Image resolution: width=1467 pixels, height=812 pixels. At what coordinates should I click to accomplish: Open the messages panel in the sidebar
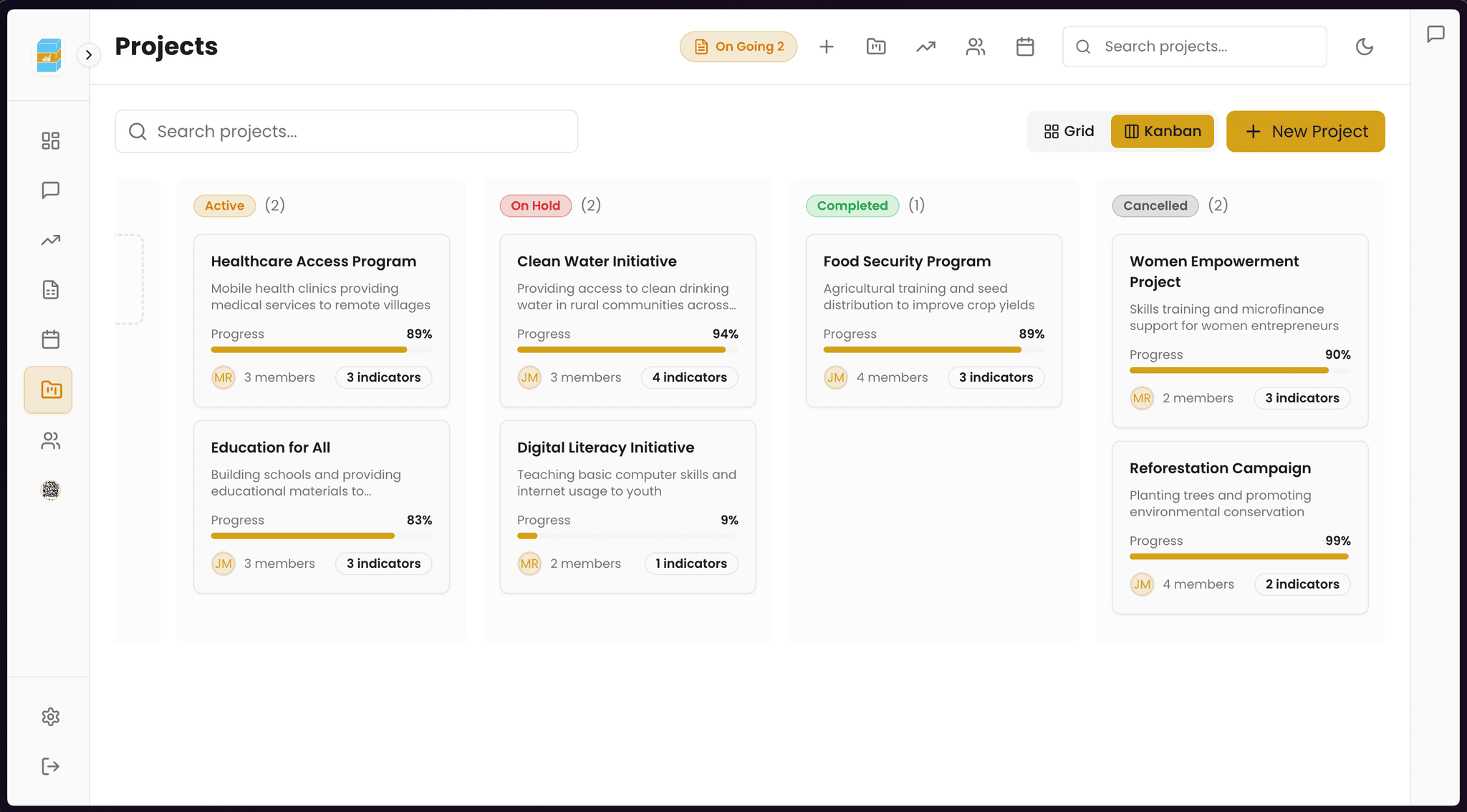coord(50,190)
